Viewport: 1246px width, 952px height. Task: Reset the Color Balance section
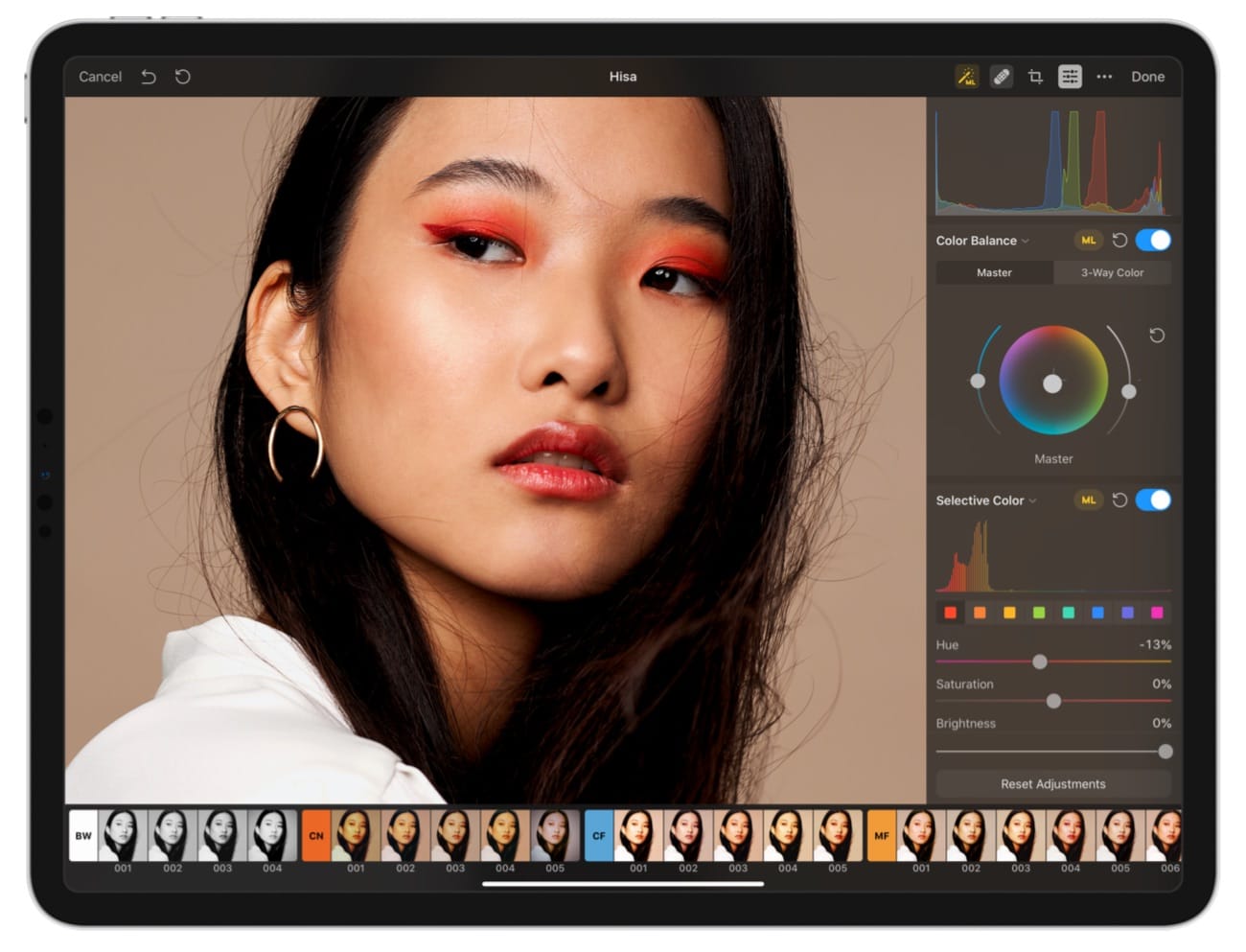[1119, 241]
